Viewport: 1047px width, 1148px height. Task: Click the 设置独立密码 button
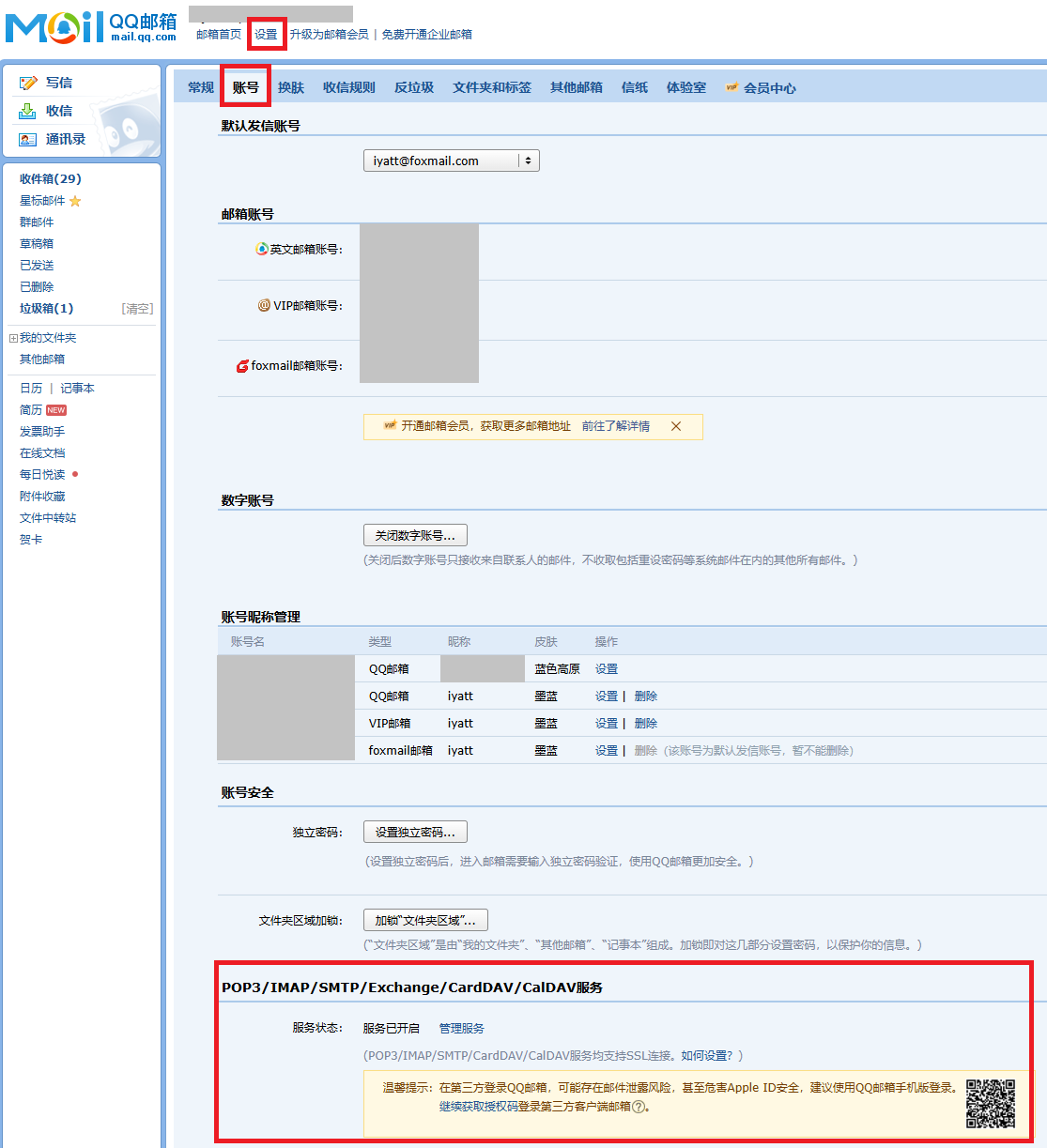415,832
